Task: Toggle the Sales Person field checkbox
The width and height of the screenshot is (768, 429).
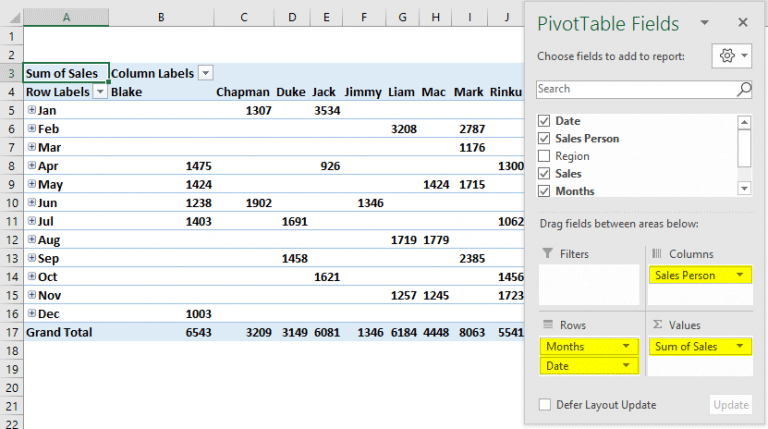Action: 544,139
